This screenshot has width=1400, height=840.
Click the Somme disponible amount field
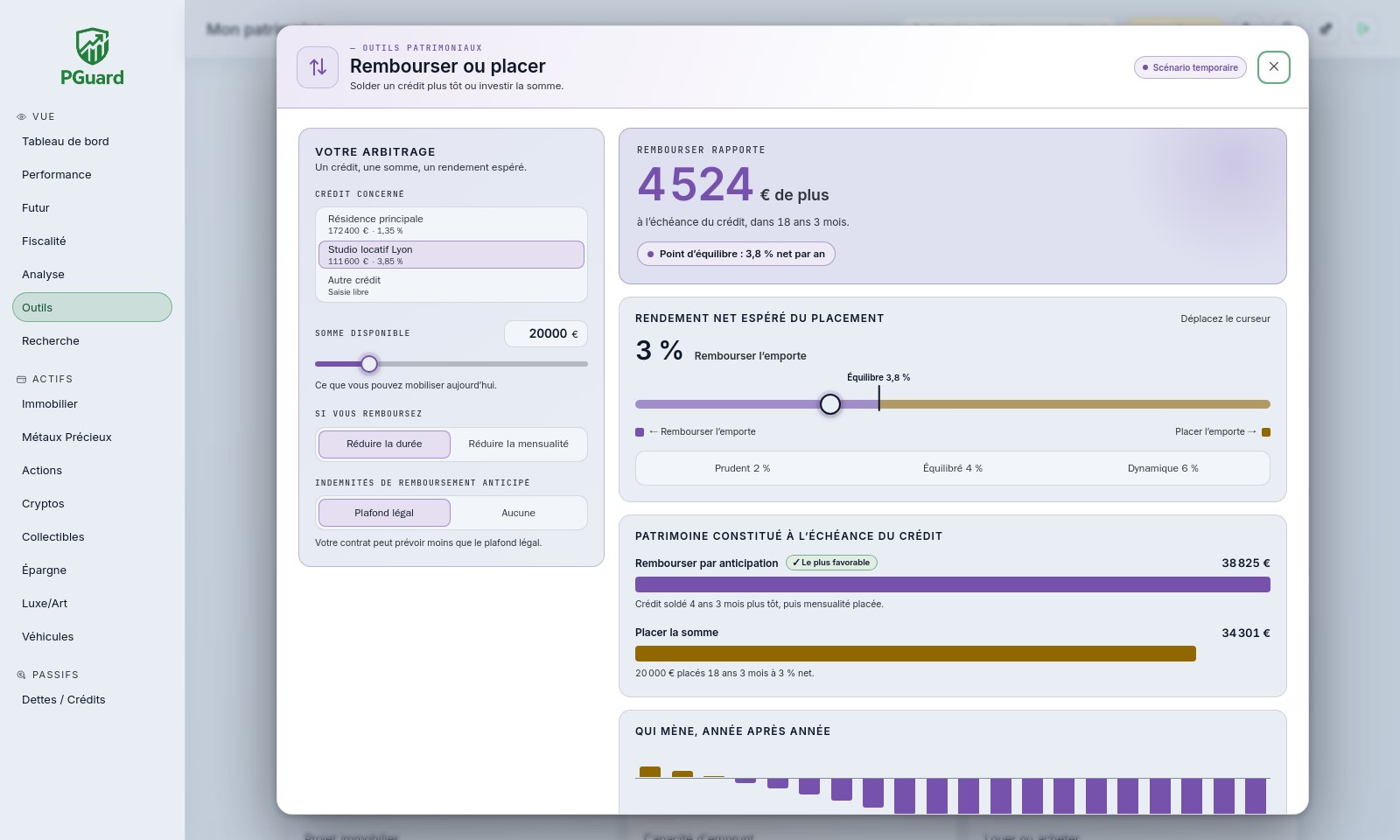(x=546, y=333)
